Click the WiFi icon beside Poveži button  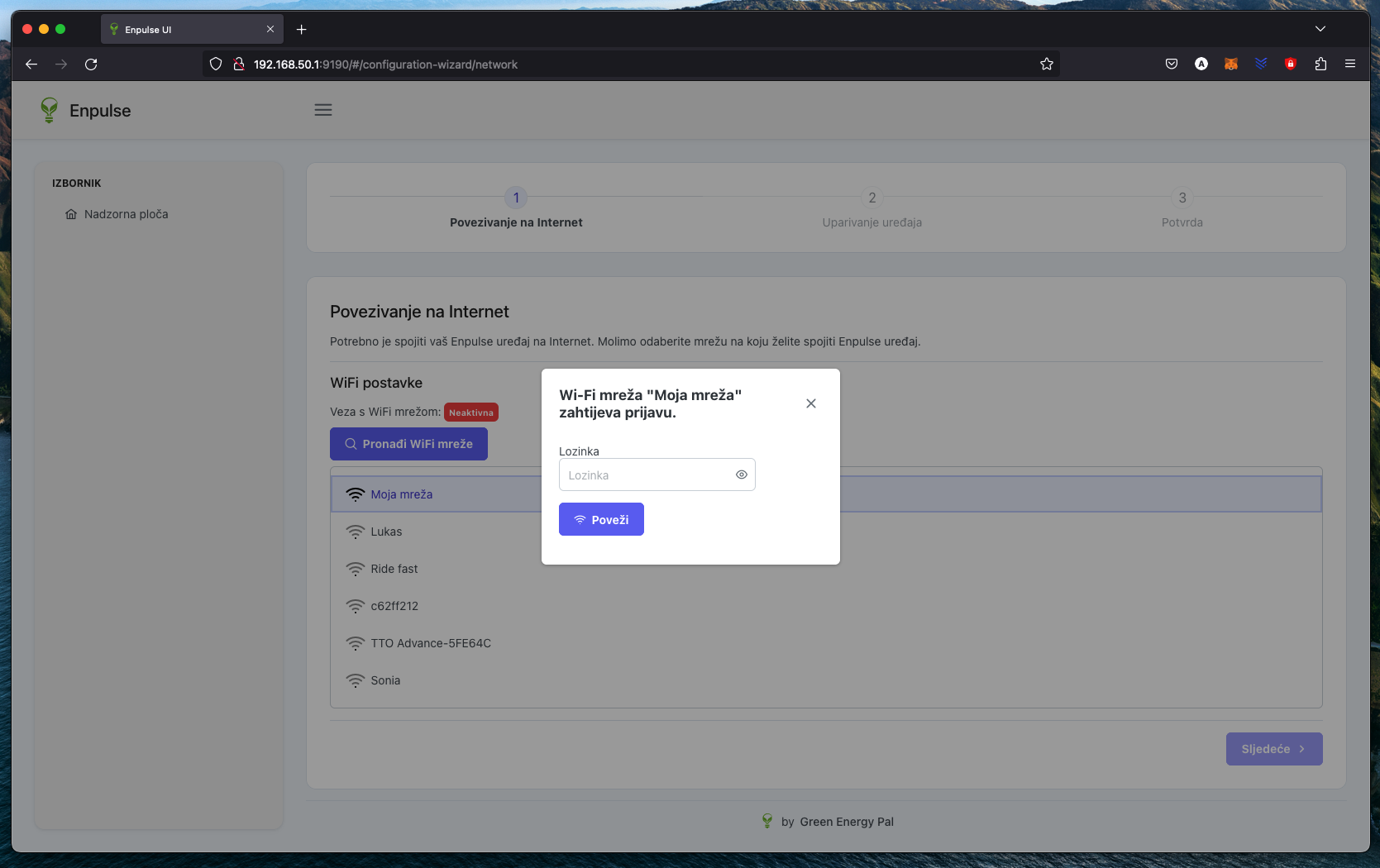coord(579,519)
